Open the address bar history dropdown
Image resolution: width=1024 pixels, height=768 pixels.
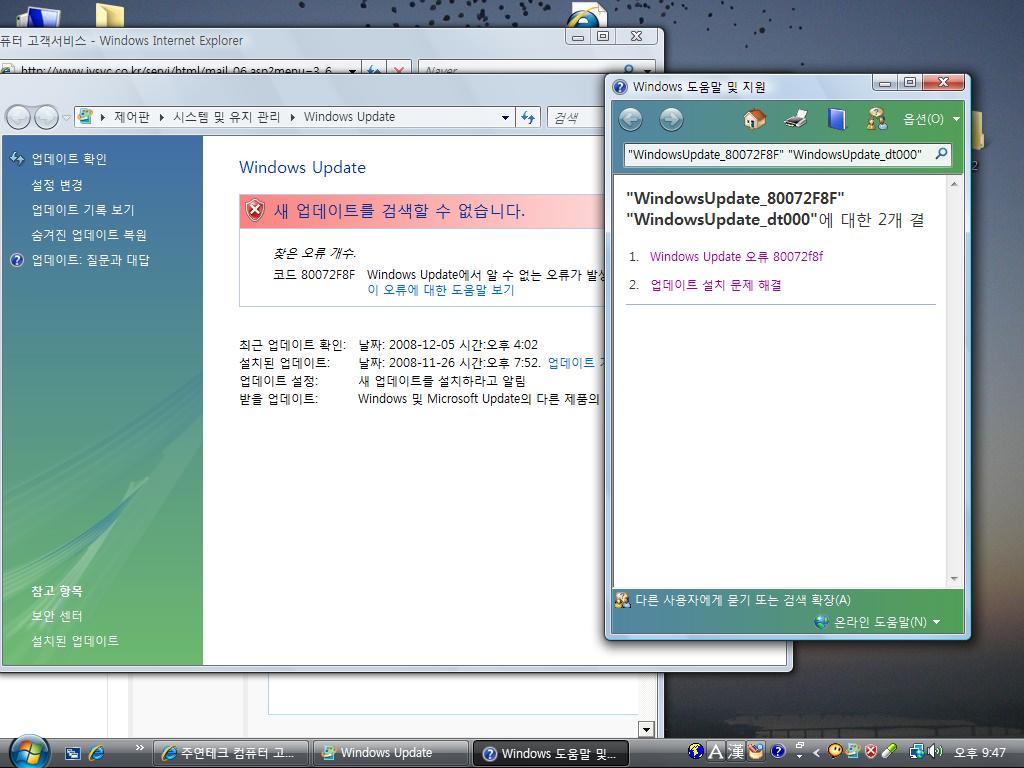tap(505, 118)
